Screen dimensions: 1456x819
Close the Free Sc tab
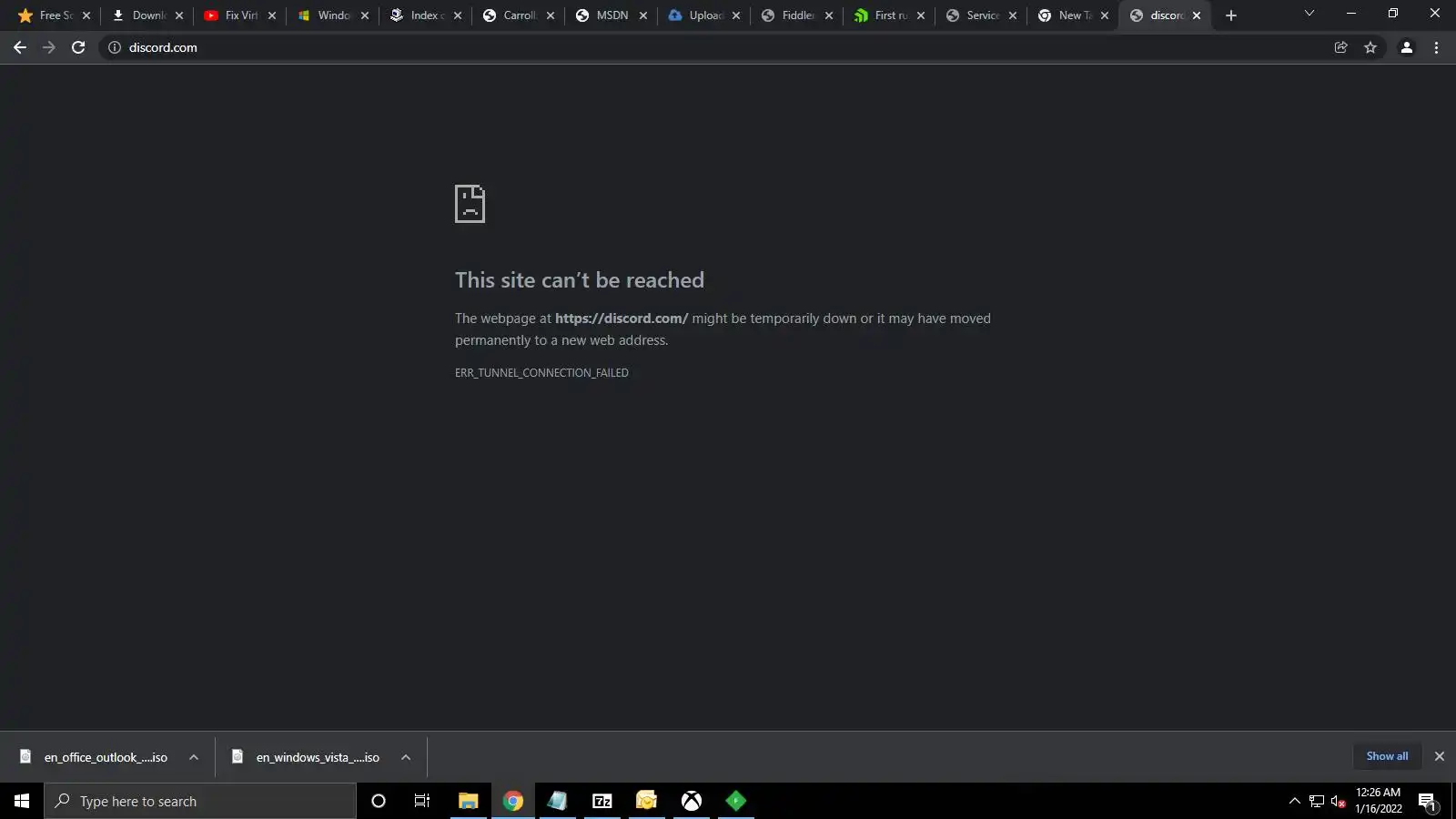pos(86,15)
